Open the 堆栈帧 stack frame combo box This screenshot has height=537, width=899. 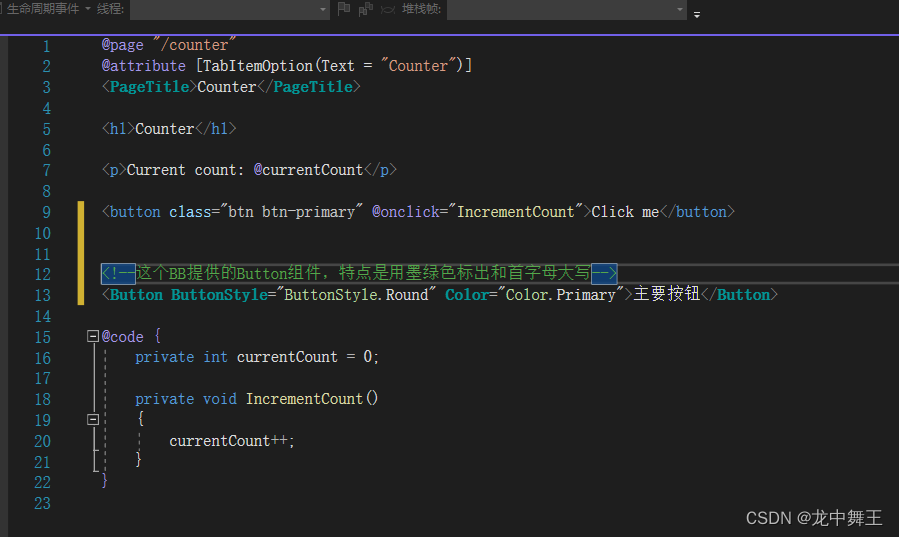(566, 10)
